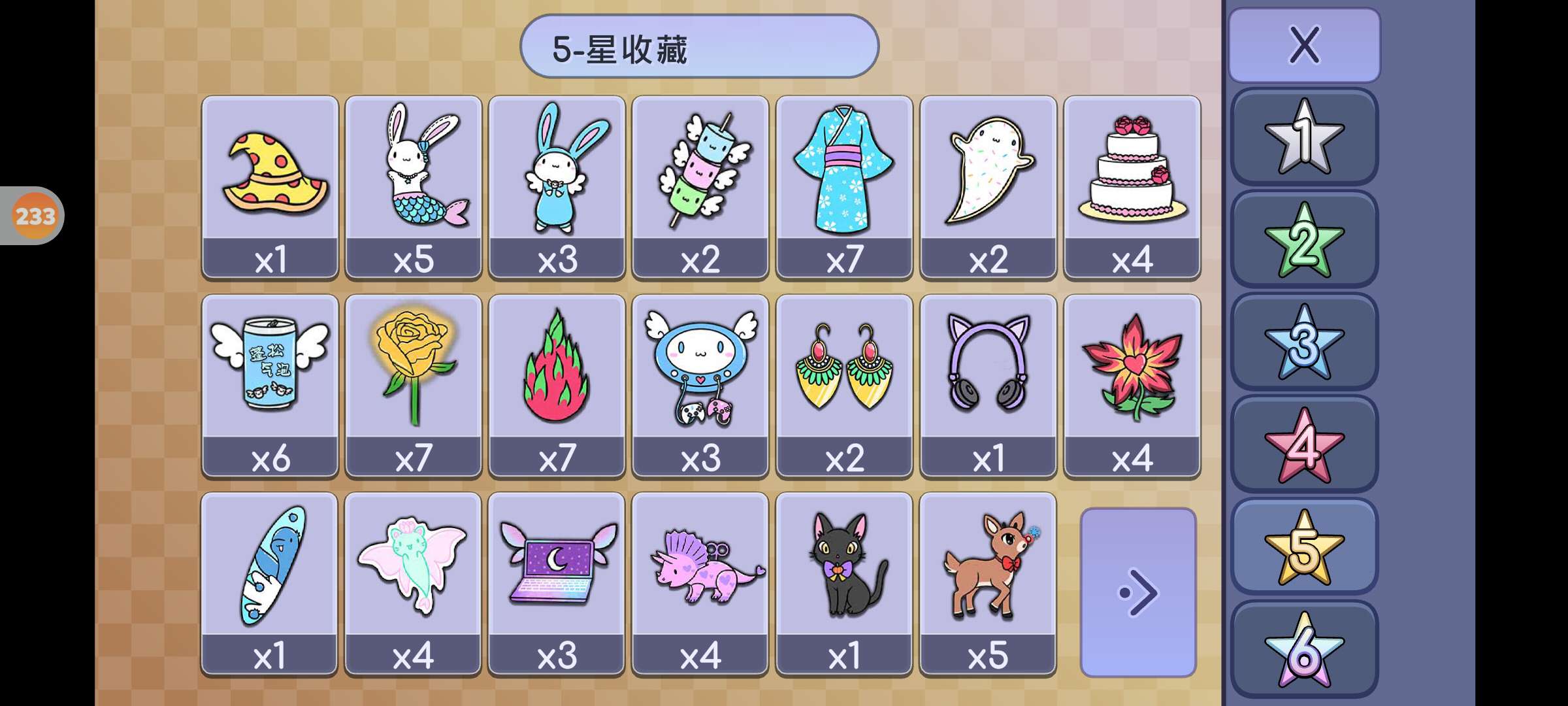Go to next page of collection

1138,592
